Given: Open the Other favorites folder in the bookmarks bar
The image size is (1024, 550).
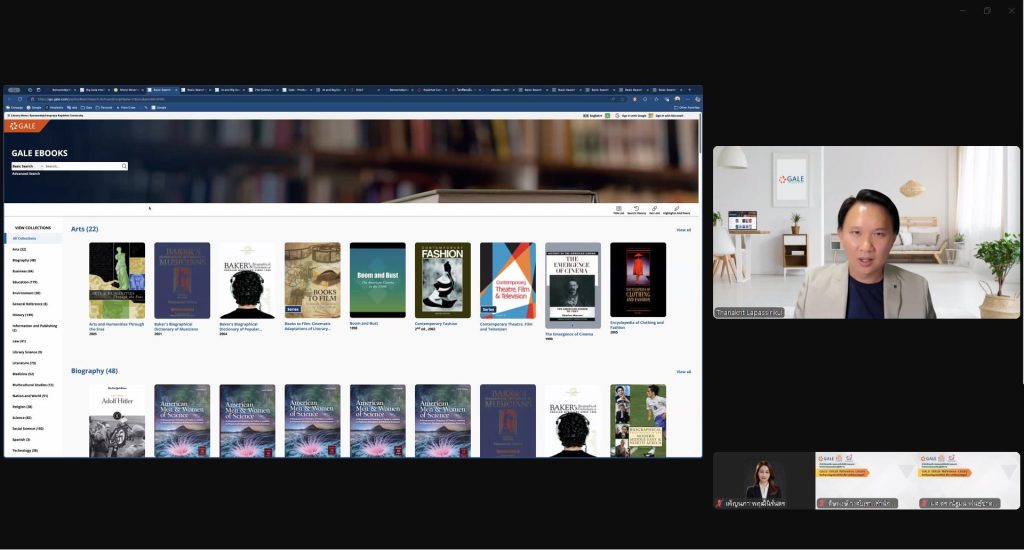Looking at the screenshot, I should point(688,107).
